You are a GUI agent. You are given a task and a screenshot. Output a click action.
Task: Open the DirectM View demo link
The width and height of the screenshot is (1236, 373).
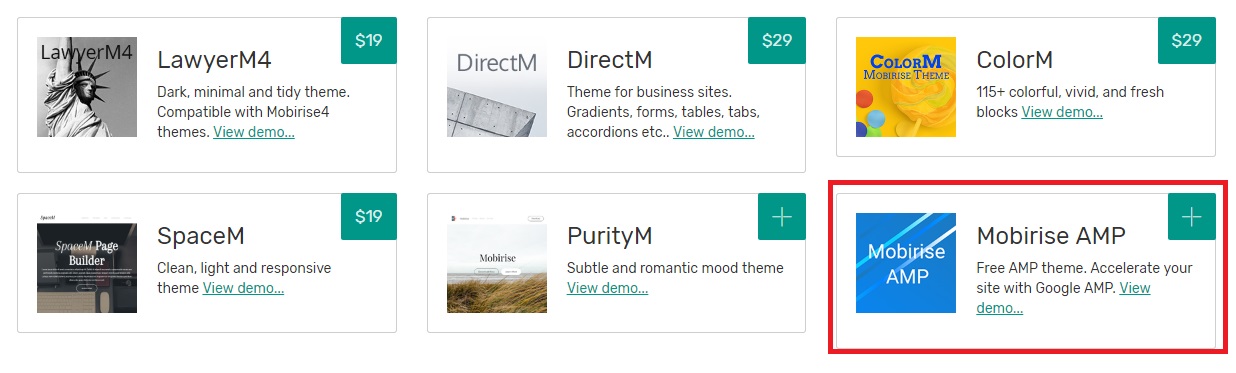pyautogui.click(x=714, y=132)
